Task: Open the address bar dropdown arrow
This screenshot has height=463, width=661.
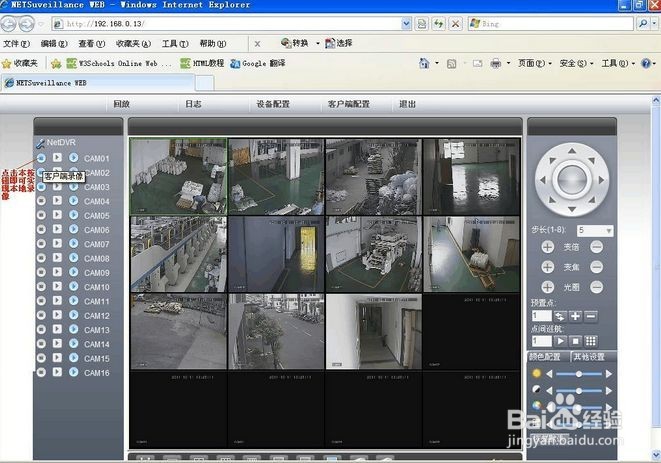Action: tap(406, 24)
